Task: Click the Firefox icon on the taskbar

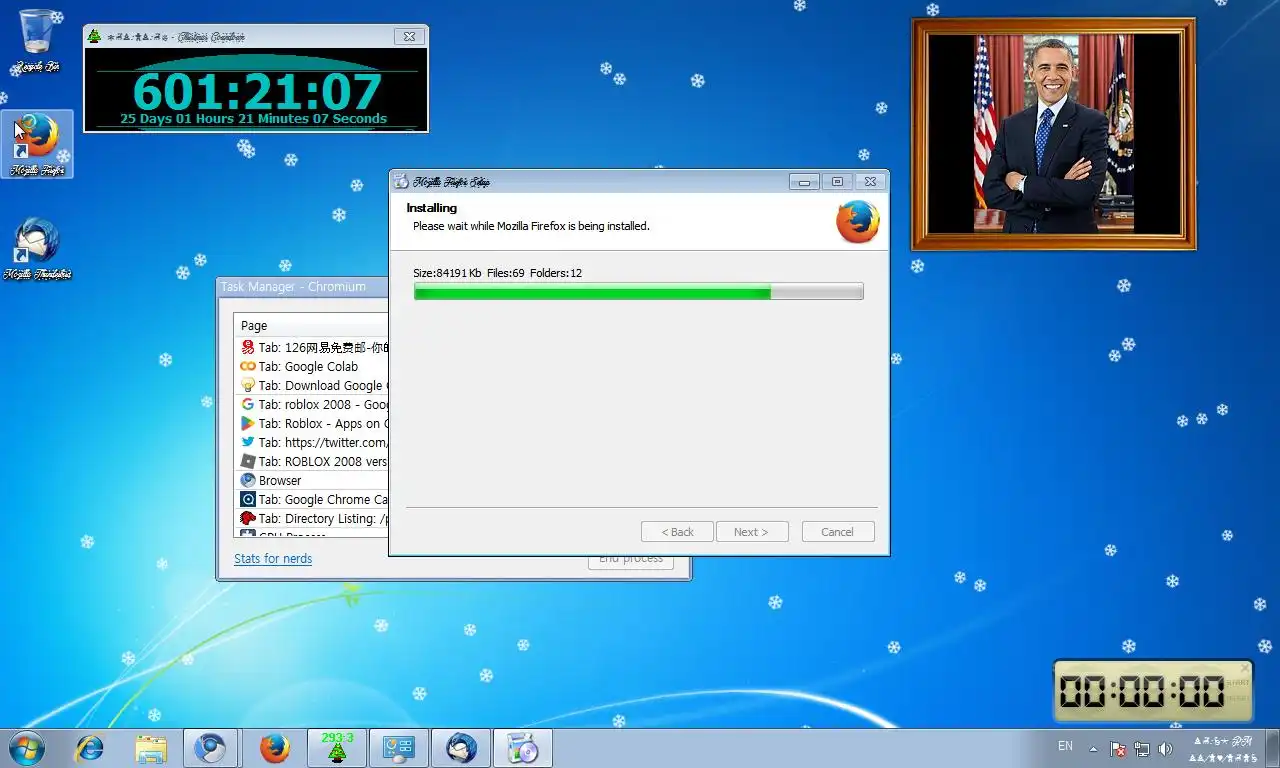Action: 274,748
